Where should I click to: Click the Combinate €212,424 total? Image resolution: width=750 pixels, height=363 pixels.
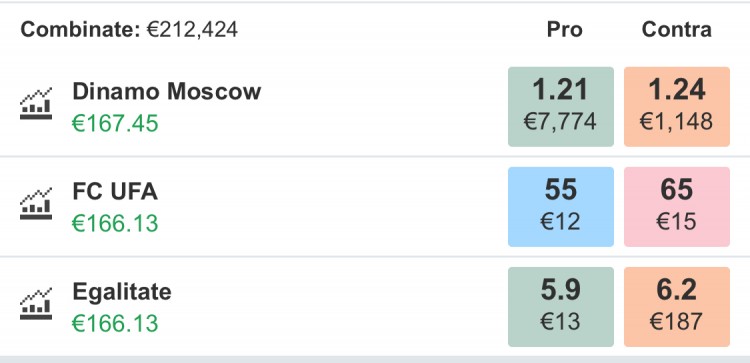pyautogui.click(x=129, y=30)
